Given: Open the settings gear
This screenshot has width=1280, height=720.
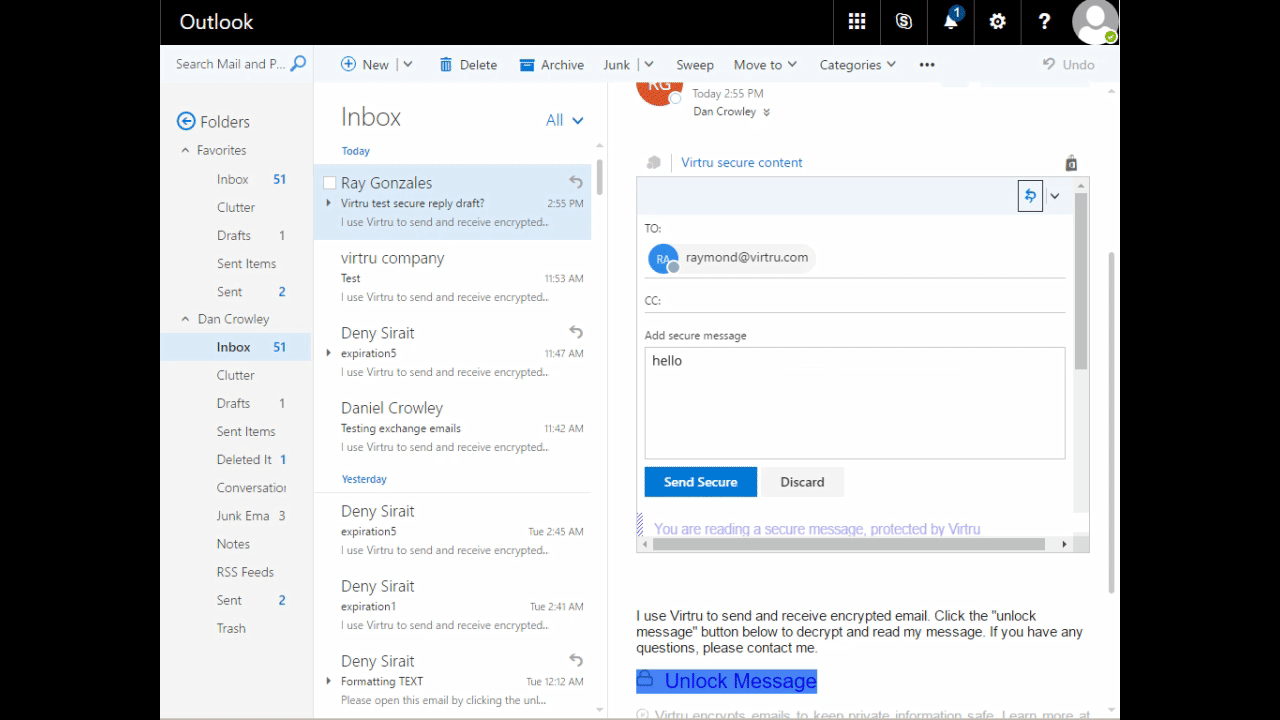Looking at the screenshot, I should pyautogui.click(x=998, y=22).
